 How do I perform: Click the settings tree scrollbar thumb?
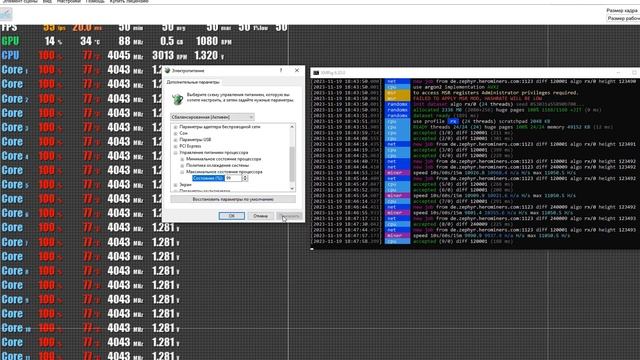[x=292, y=164]
